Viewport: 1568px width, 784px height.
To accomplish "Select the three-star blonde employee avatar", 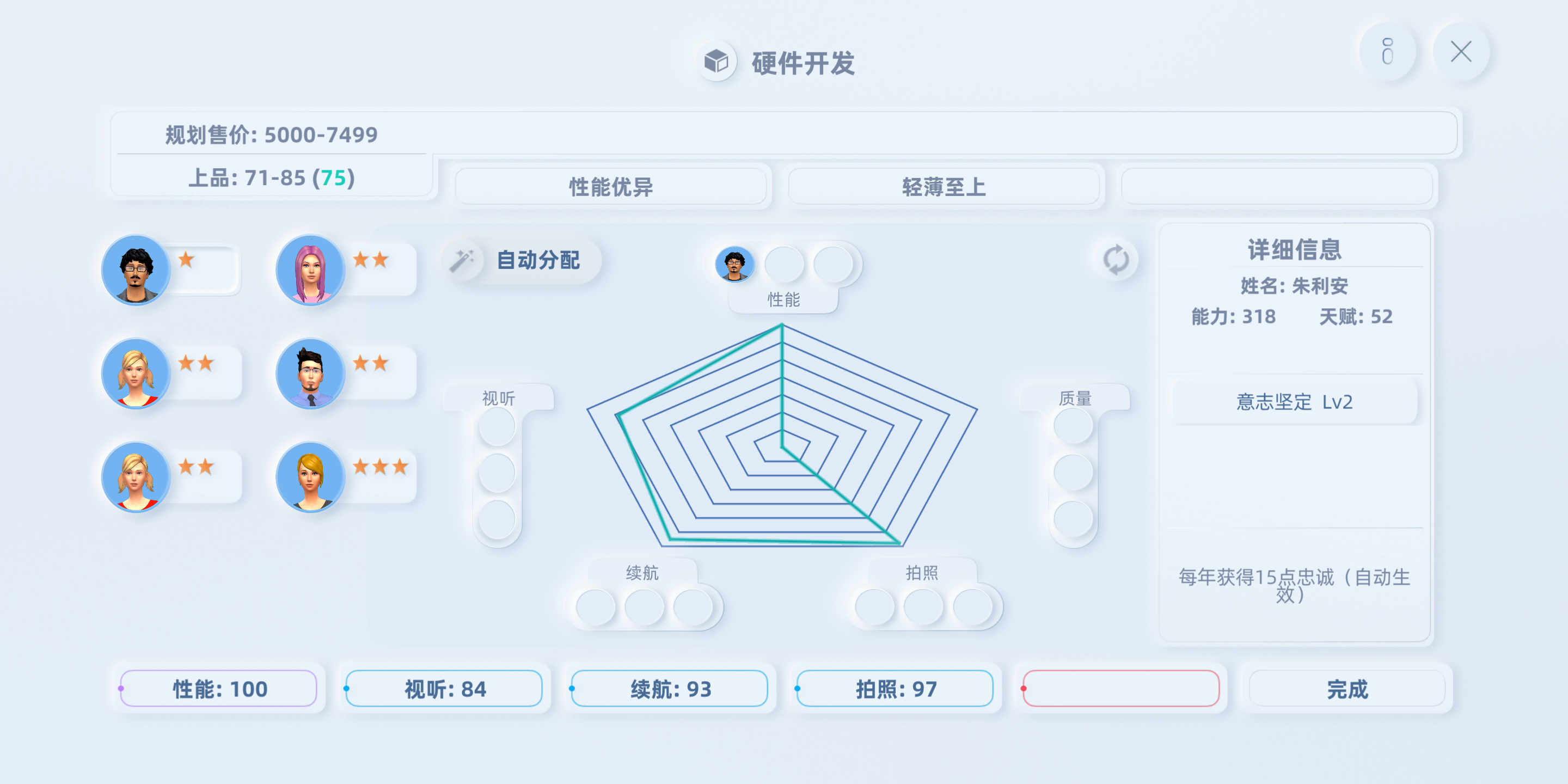I will [x=310, y=476].
